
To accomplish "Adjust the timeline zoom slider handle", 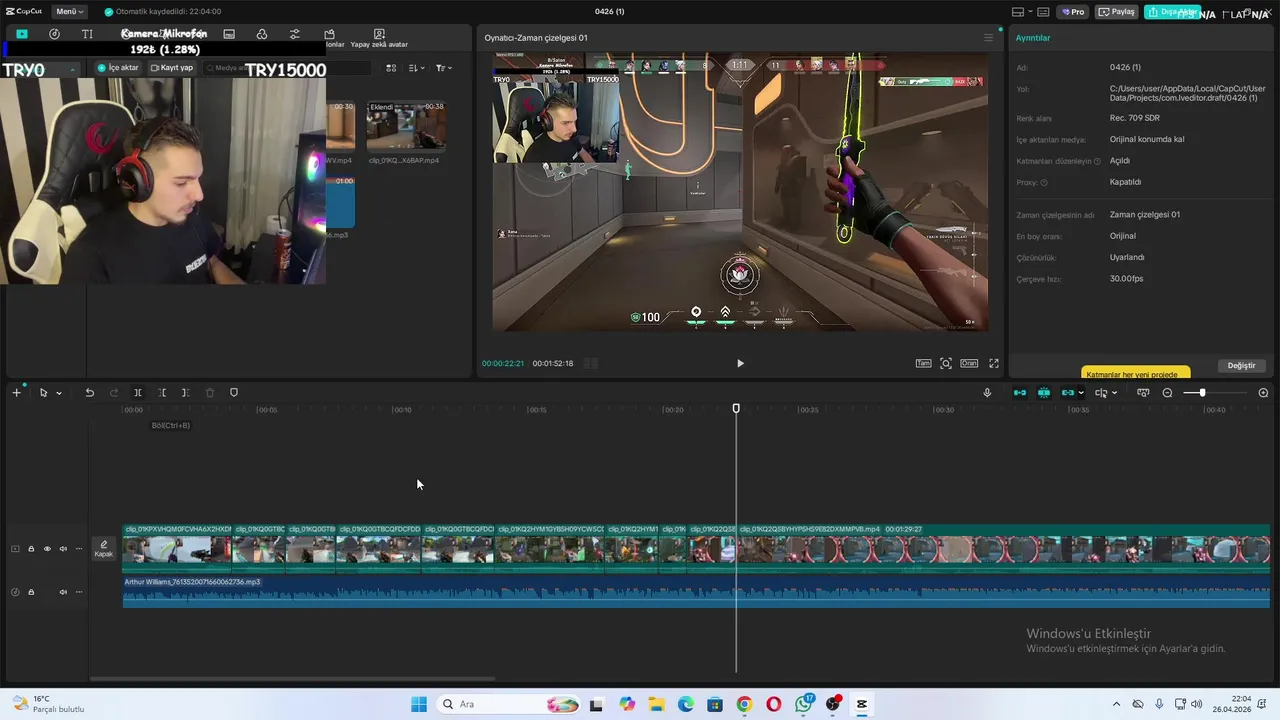I will pos(1202,393).
